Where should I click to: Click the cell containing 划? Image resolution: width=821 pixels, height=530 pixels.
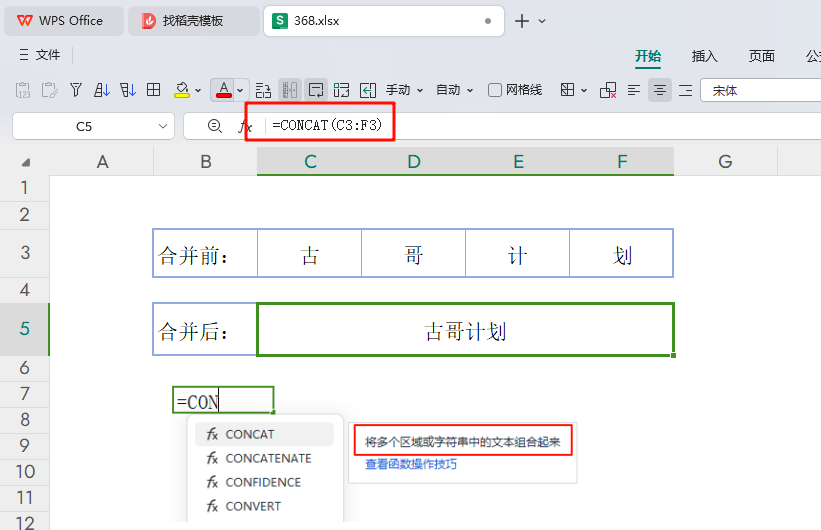[x=622, y=253]
